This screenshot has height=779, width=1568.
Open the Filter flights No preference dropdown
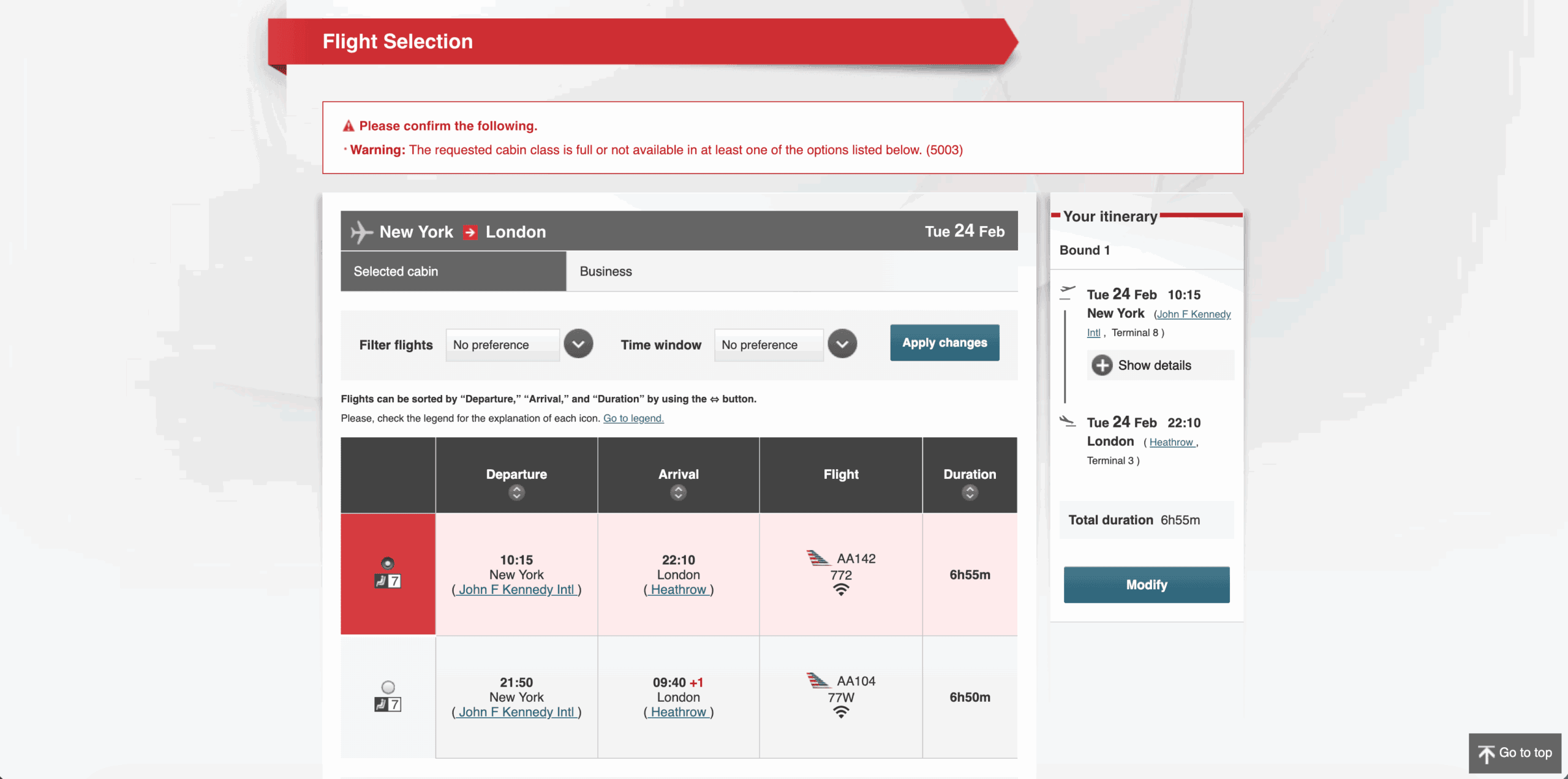click(578, 344)
